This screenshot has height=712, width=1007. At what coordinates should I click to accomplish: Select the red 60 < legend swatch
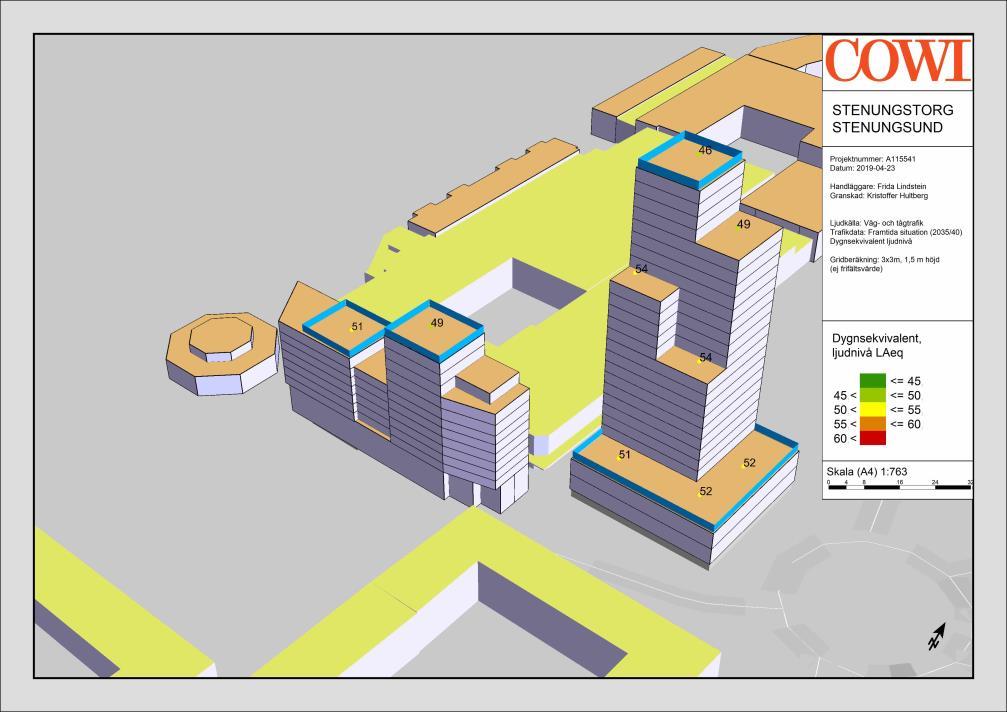click(873, 438)
